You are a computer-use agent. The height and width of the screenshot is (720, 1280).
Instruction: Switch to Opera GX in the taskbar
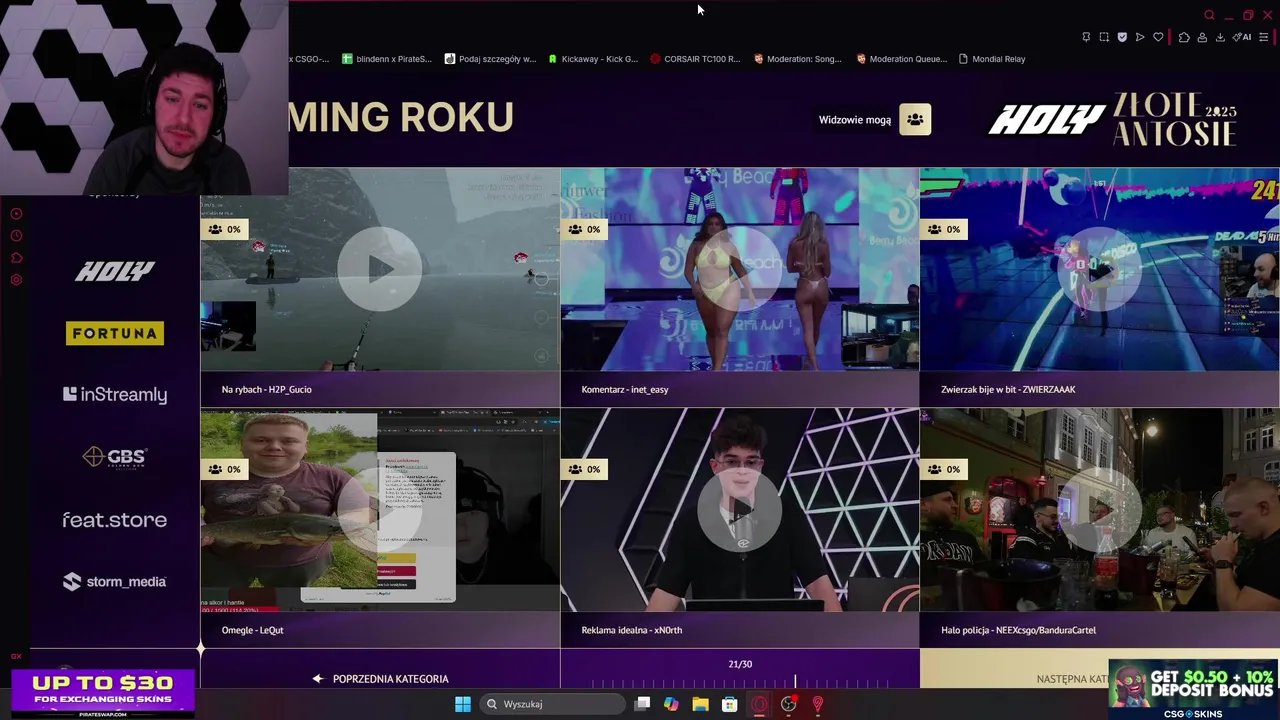pos(759,704)
